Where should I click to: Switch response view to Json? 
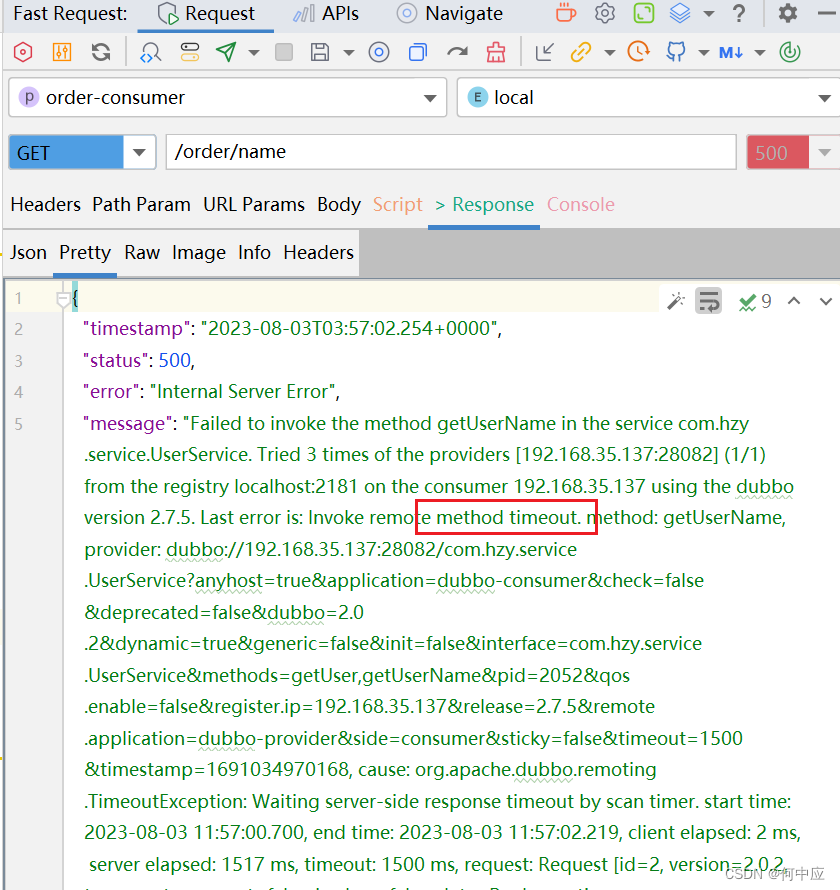28,252
